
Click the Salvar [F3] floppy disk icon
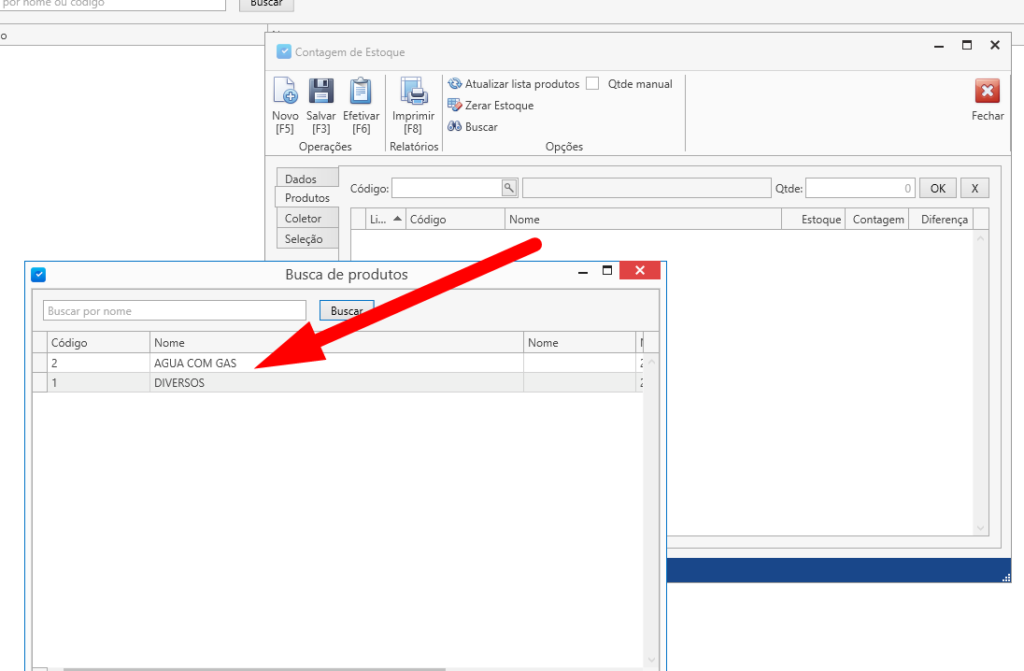(321, 92)
